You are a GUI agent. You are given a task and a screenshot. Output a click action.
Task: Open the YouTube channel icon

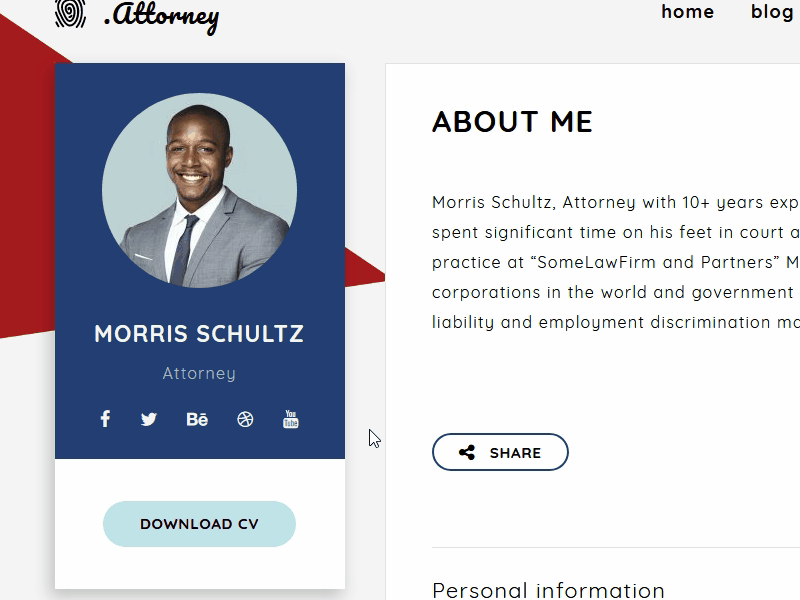click(291, 419)
